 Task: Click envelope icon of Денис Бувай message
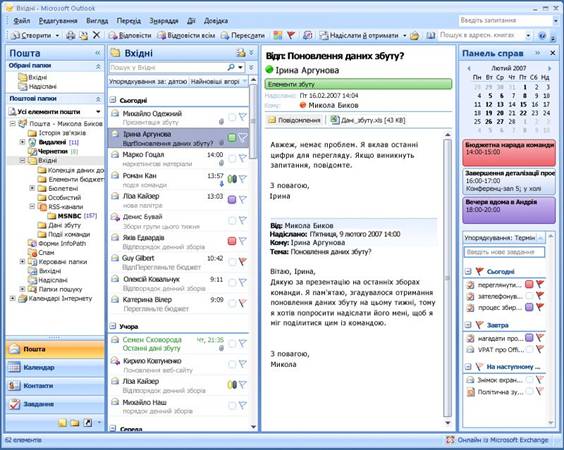[115, 217]
